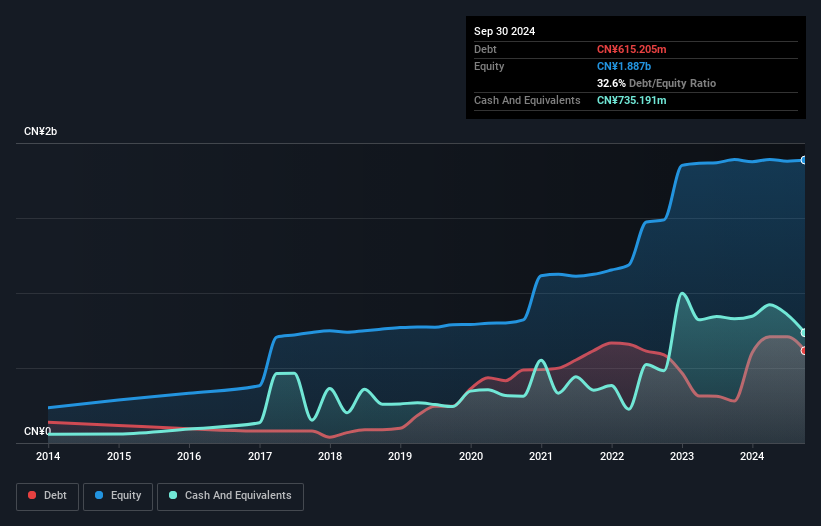Click the 2015 x-axis label
This screenshot has width=821, height=526.
point(119,456)
